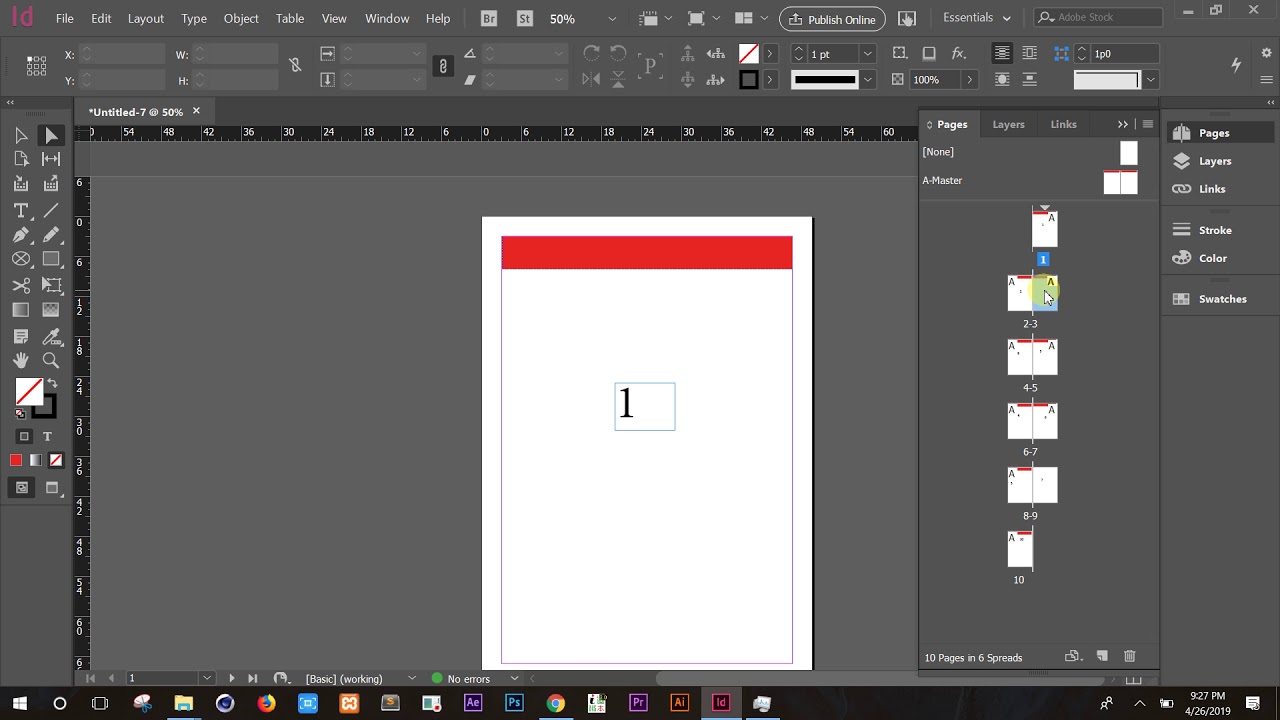Select the Page tool

[x=21, y=159]
